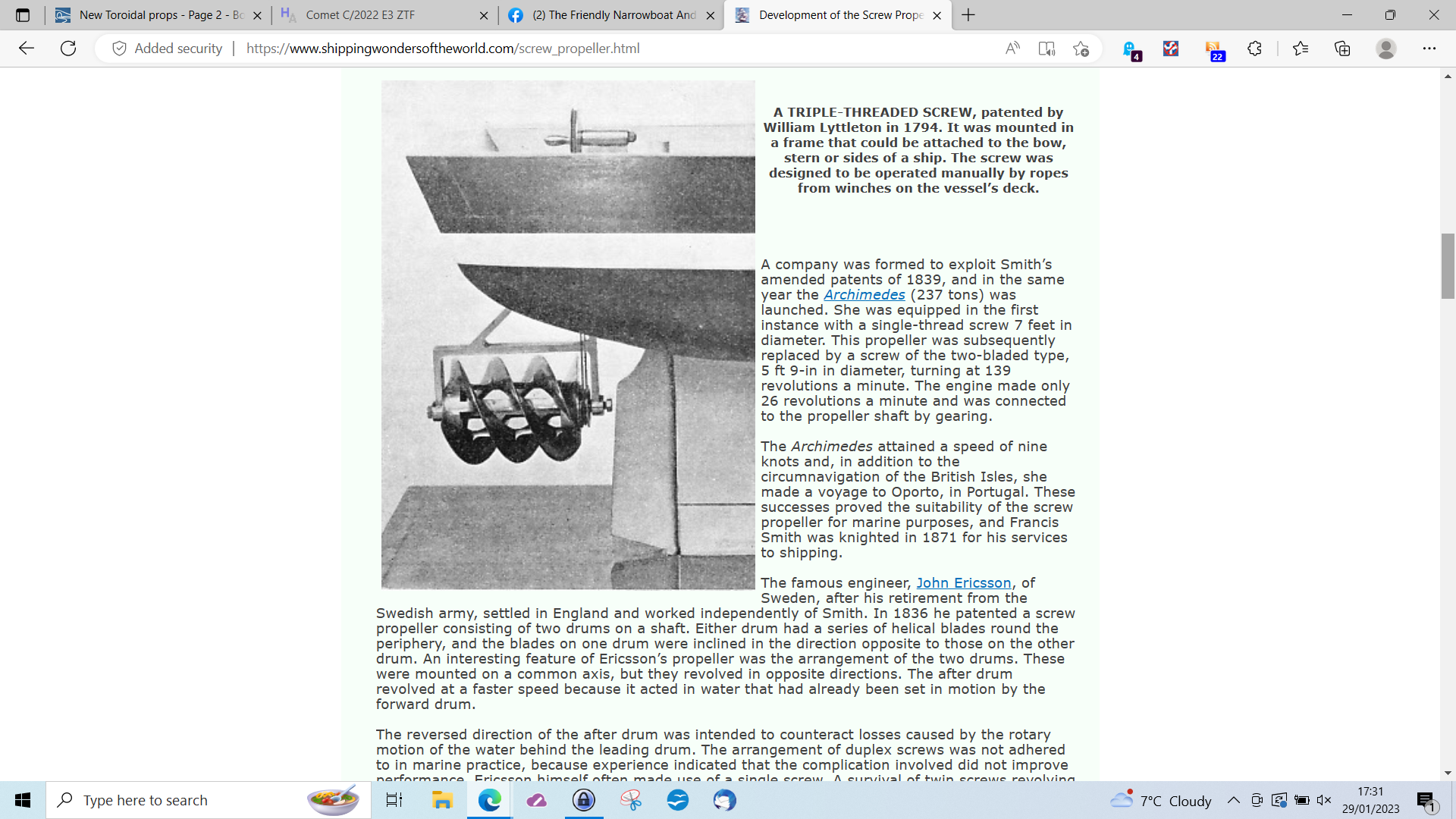The image size is (1456, 819).
Task: Open Settings and more menu
Action: pos(1429,49)
